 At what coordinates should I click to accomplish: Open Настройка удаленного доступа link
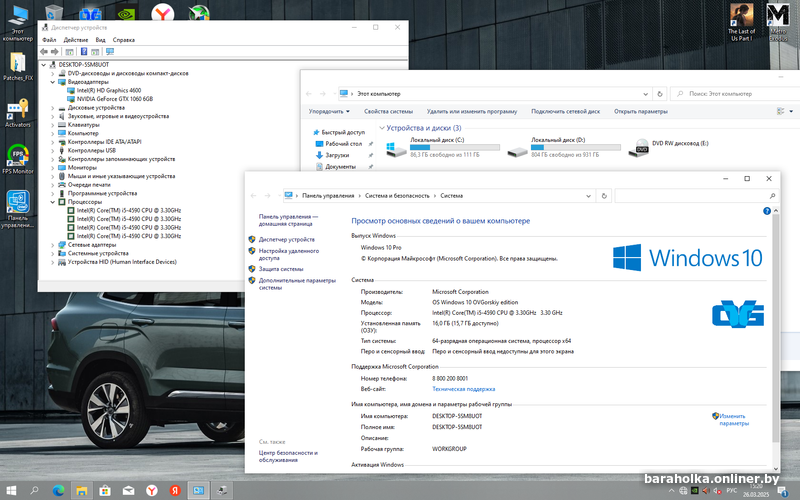[289, 254]
